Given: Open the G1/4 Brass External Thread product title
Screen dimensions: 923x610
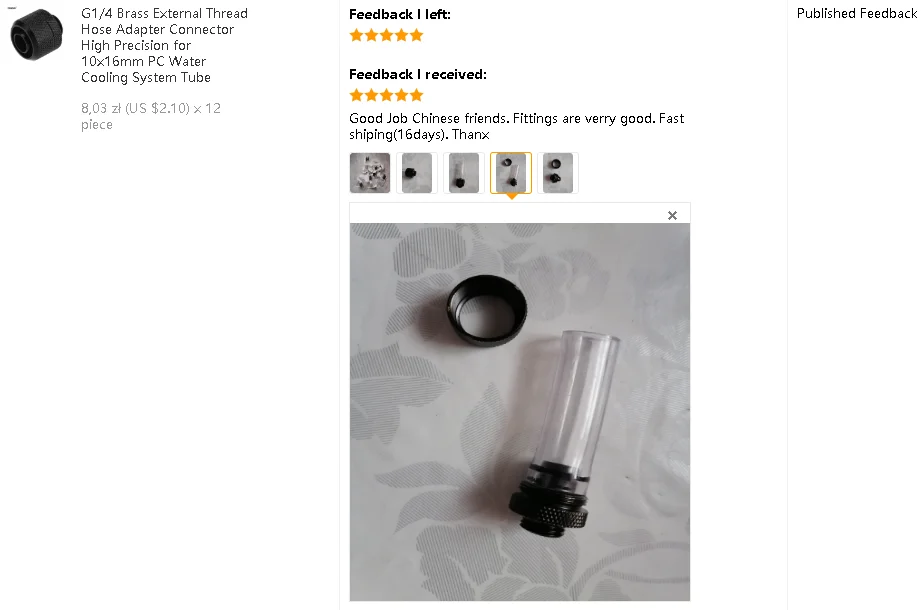Looking at the screenshot, I should pos(164,45).
